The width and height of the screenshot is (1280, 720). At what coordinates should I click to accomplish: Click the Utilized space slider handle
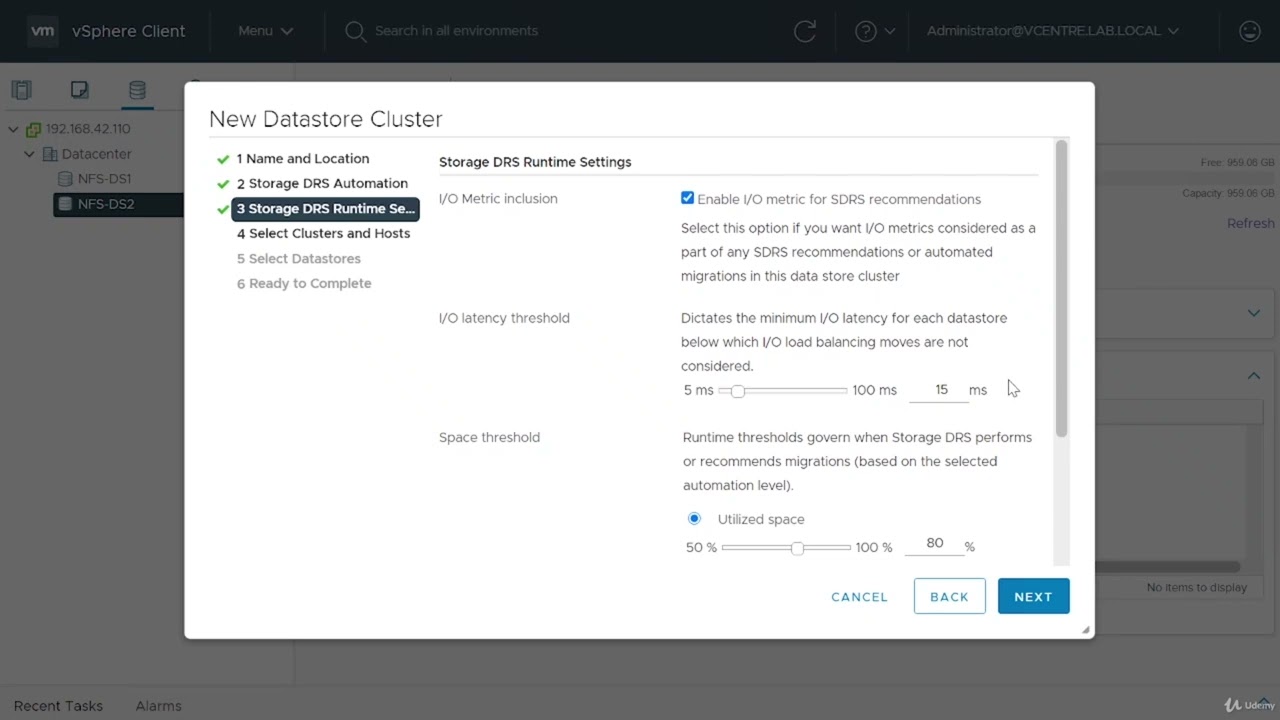pyautogui.click(x=797, y=547)
